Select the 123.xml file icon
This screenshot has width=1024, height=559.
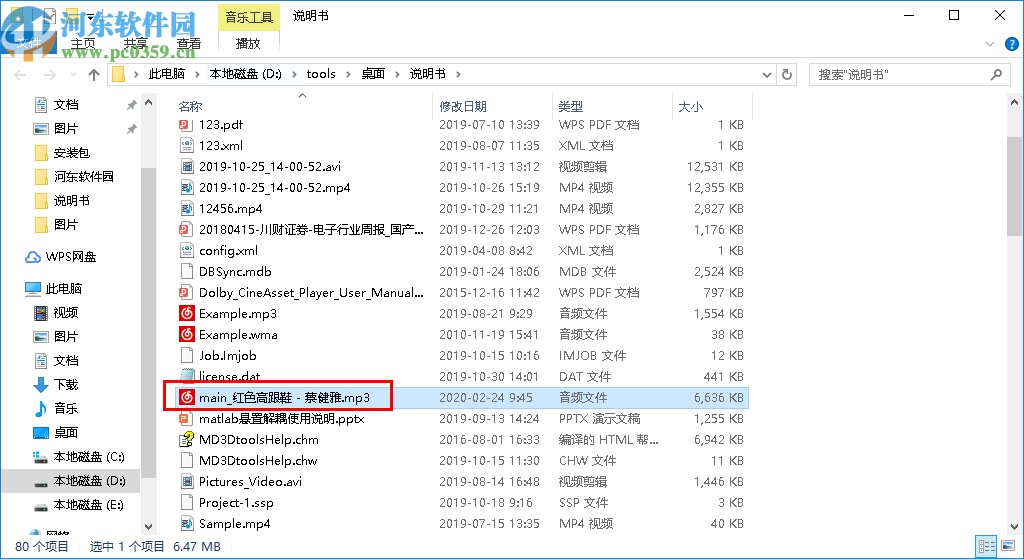[187, 146]
